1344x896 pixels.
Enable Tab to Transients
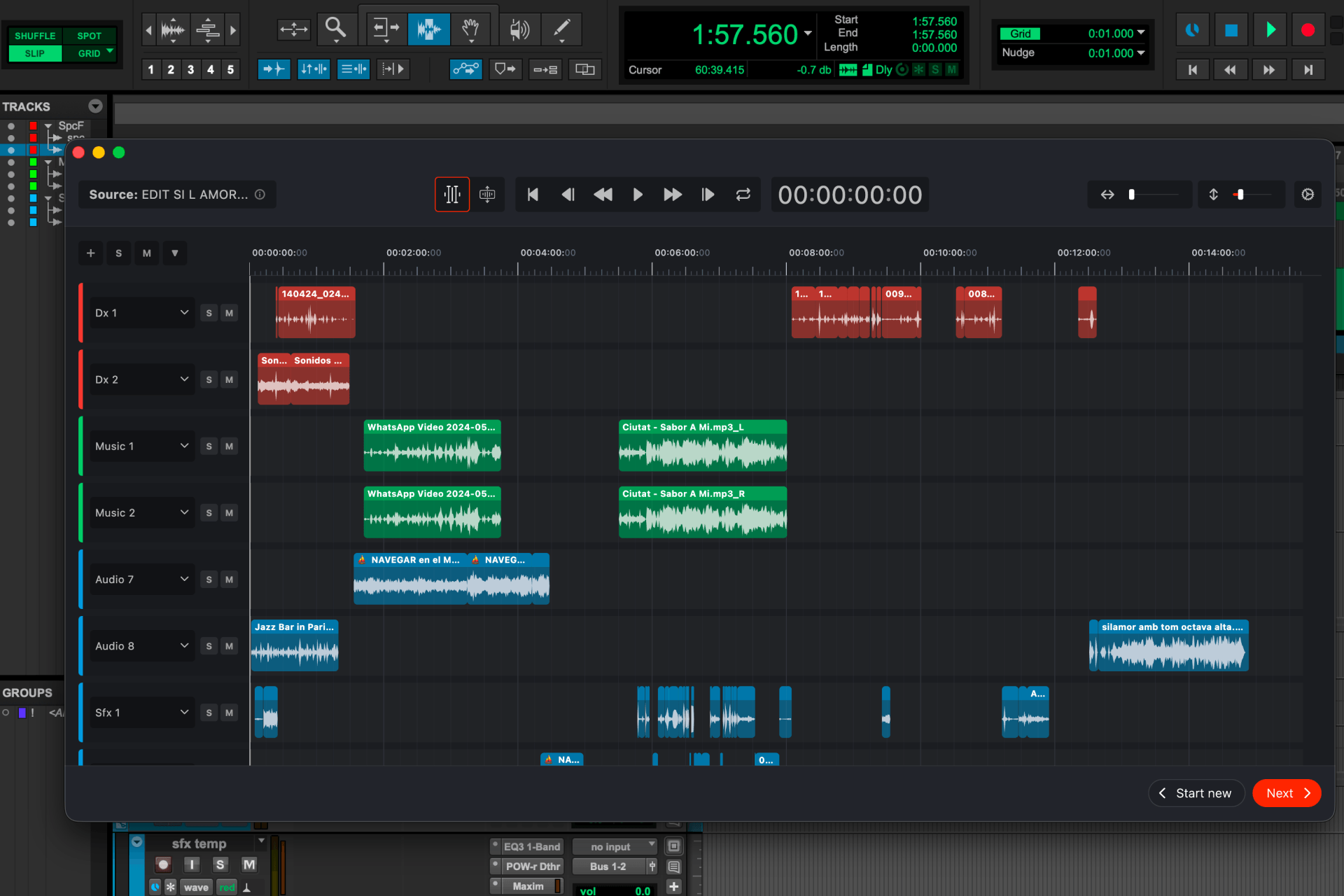pyautogui.click(x=274, y=69)
